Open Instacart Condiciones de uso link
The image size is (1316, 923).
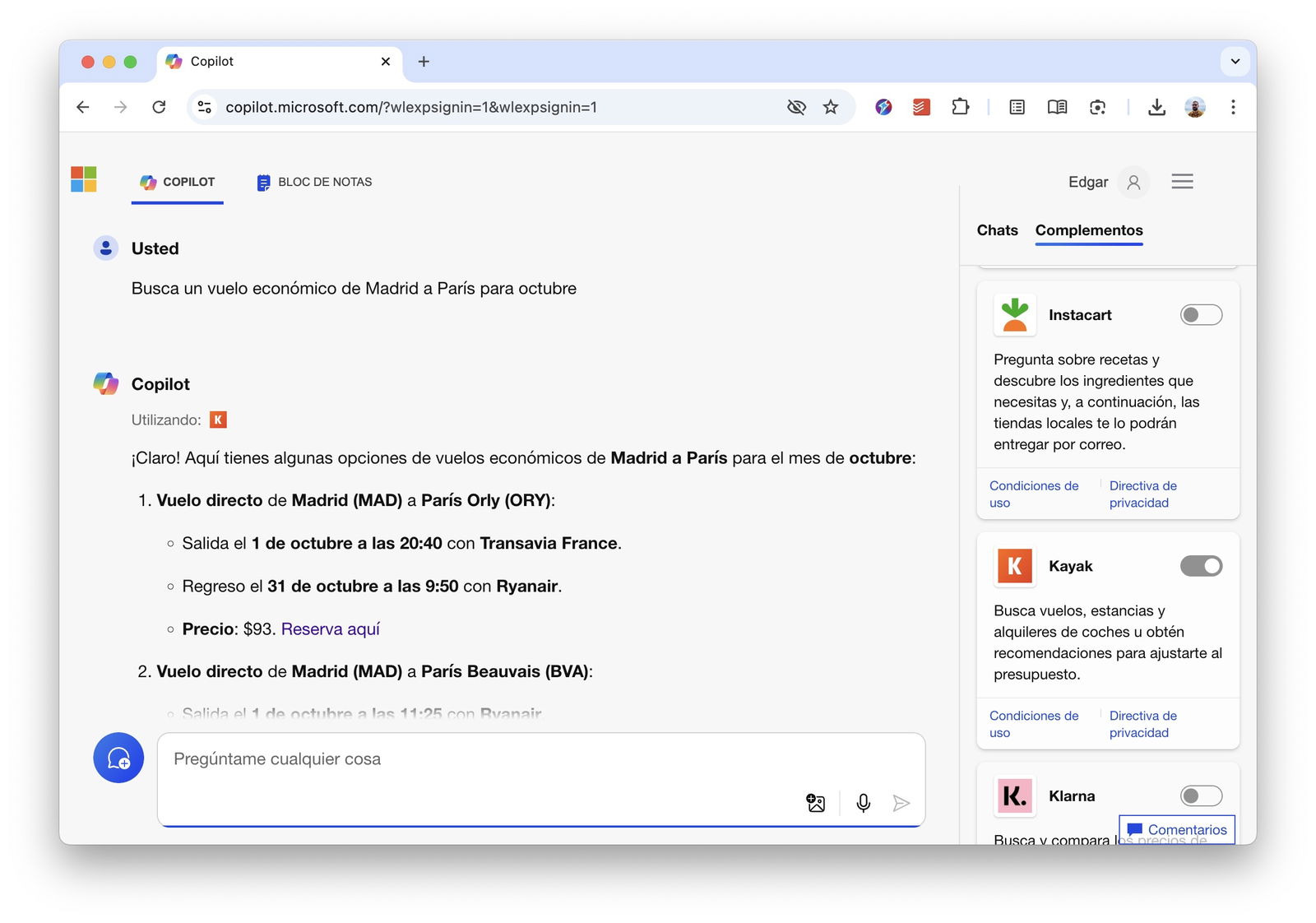pyautogui.click(x=1034, y=494)
